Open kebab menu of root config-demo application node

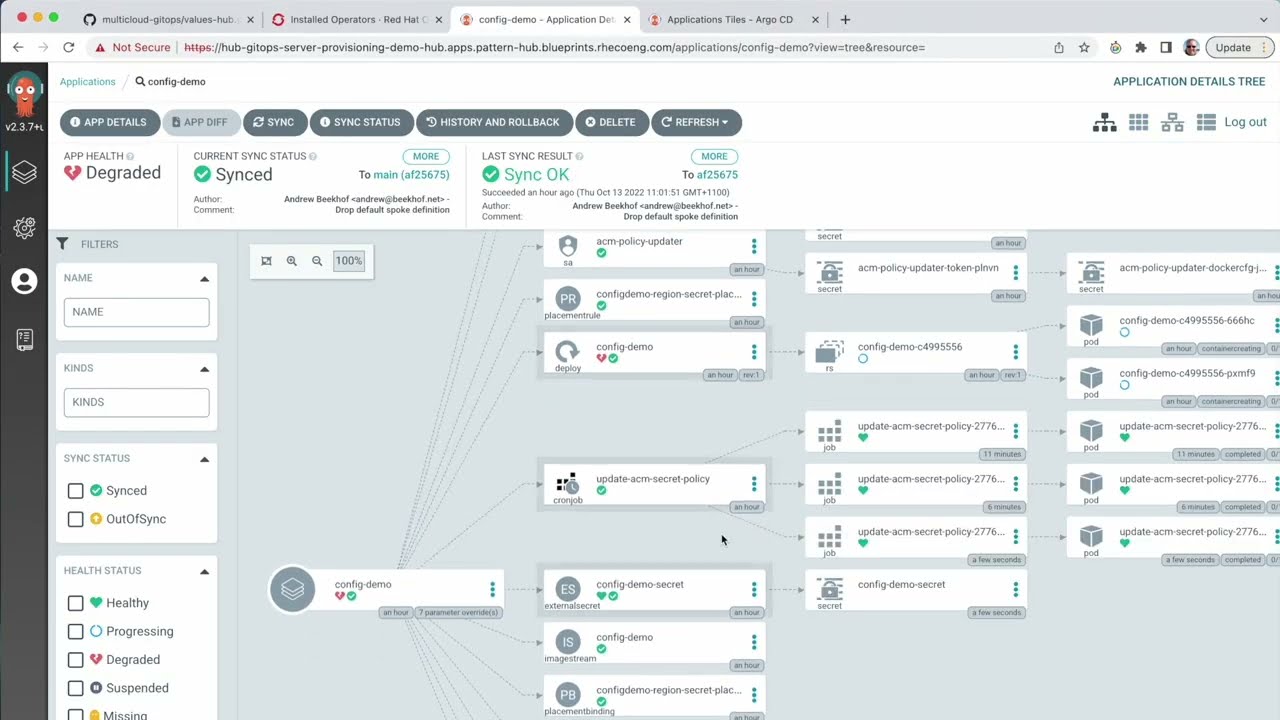click(492, 590)
